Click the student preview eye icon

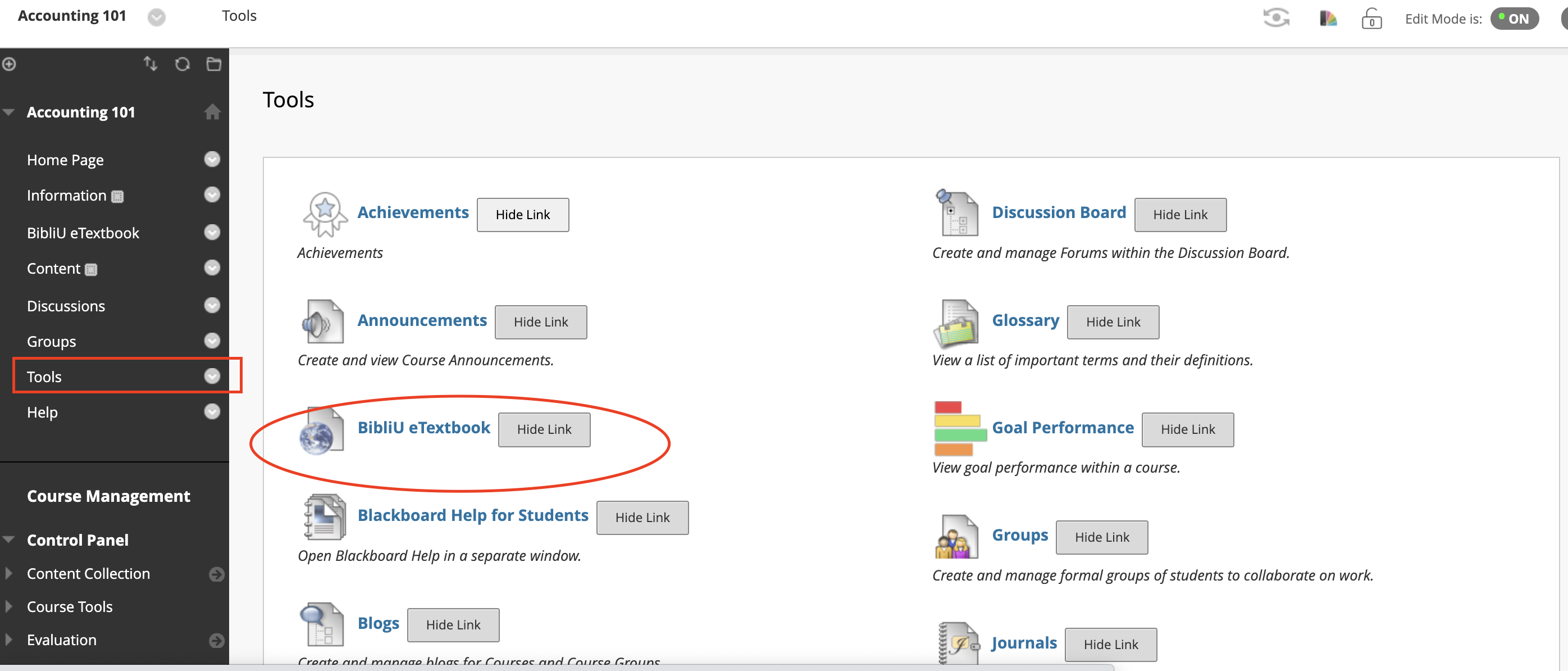click(1276, 17)
